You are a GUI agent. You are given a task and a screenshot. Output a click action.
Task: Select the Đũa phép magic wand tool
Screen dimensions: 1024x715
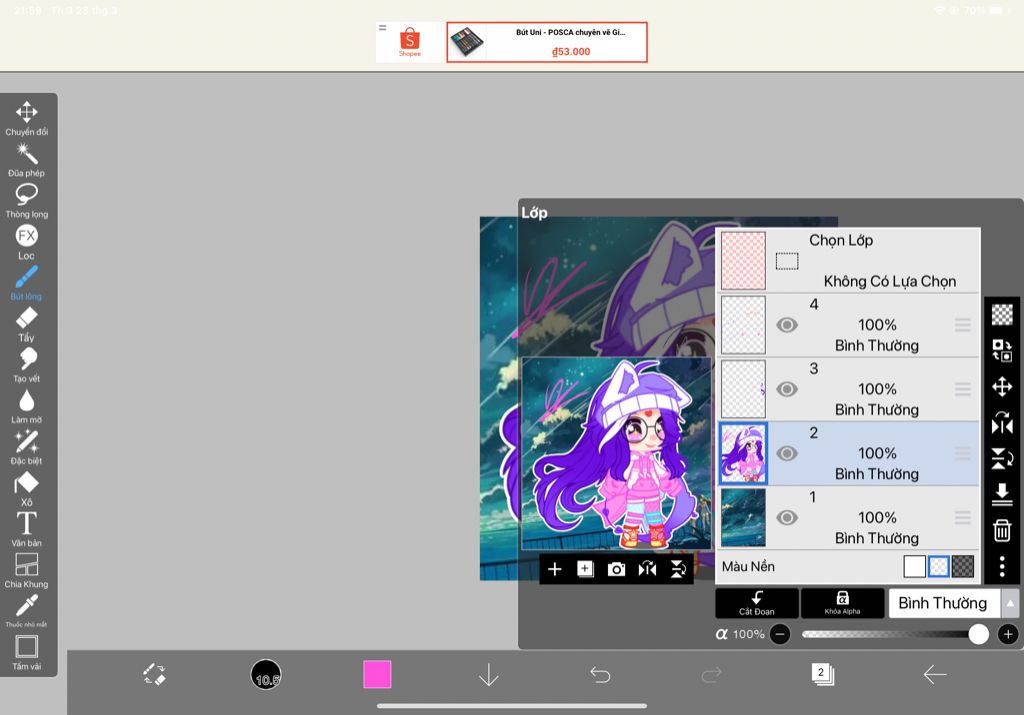[26, 160]
